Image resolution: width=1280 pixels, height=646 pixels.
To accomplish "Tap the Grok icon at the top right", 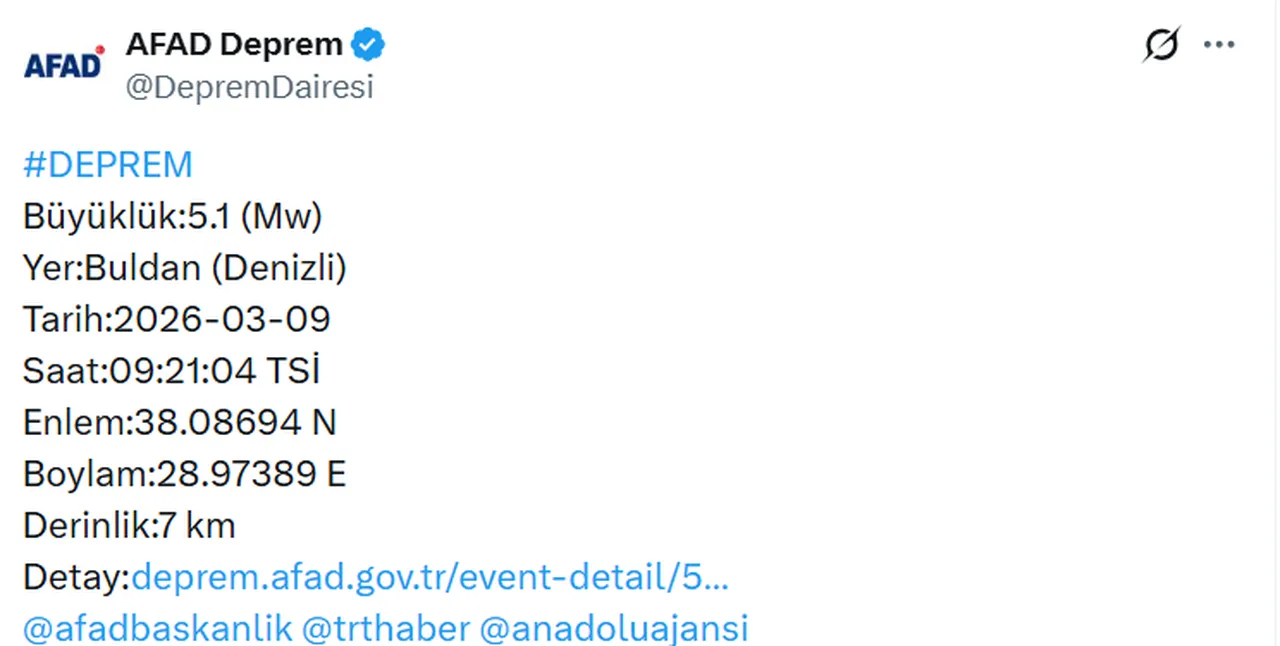I will coord(1160,44).
